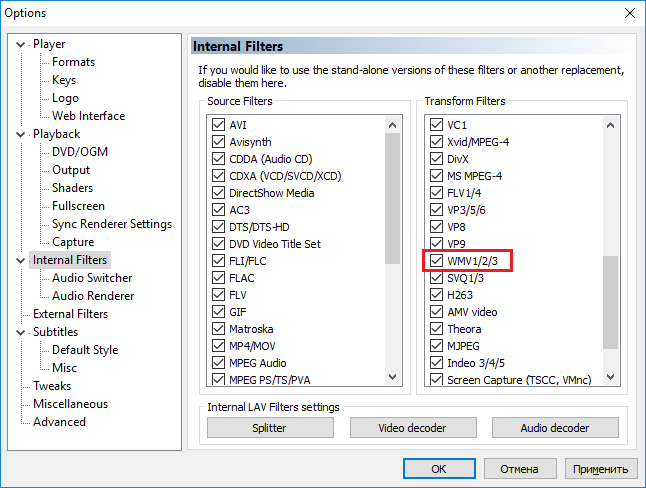This screenshot has height=488, width=646.
Task: Collapse the Player tree node
Action: coord(23,44)
